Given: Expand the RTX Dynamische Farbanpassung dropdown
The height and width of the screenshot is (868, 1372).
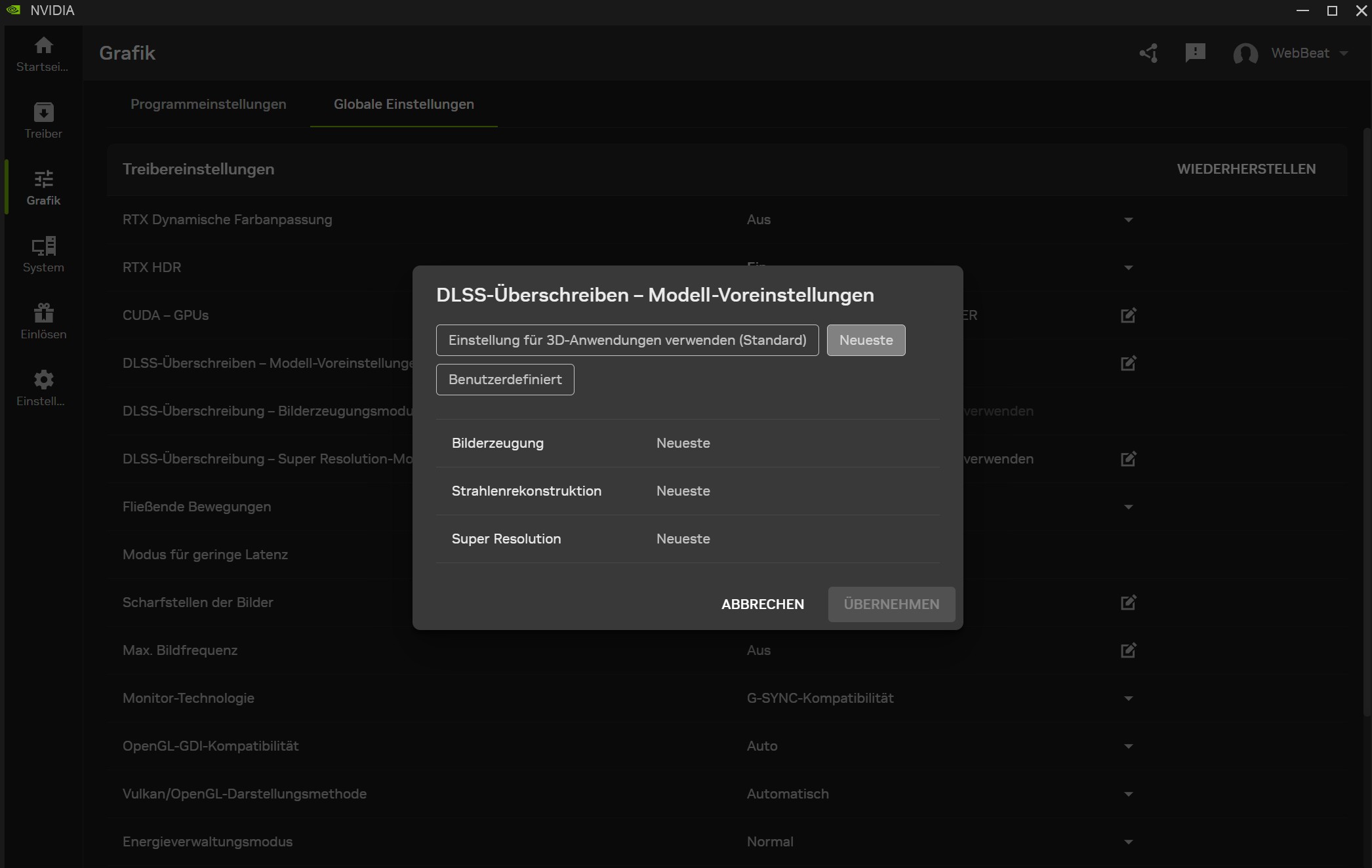Looking at the screenshot, I should [1128, 220].
